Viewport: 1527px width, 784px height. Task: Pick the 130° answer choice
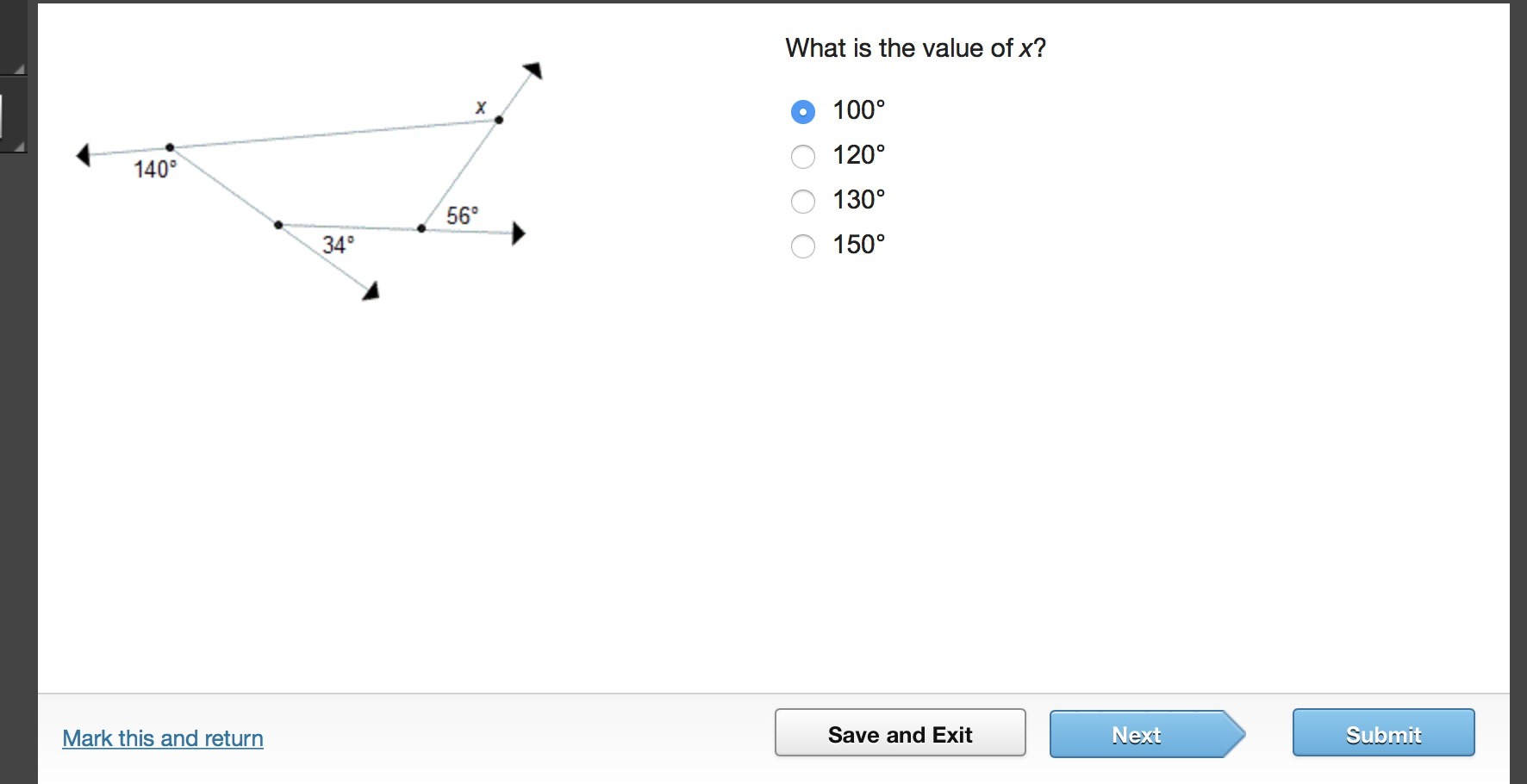pyautogui.click(x=803, y=201)
